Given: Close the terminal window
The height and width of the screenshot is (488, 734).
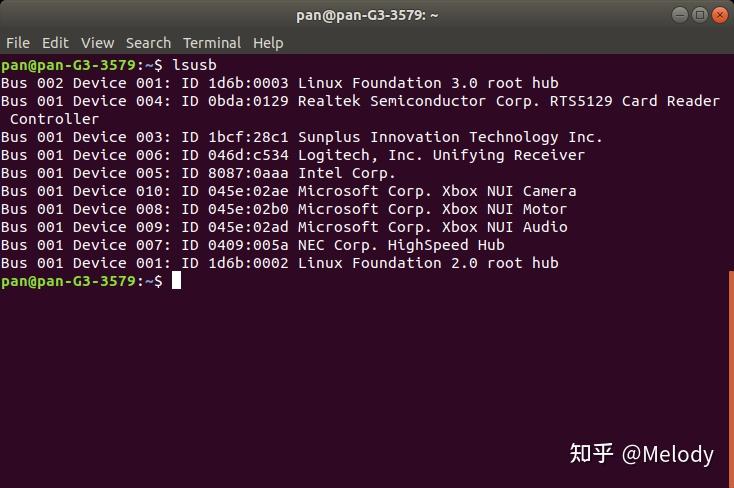Looking at the screenshot, I should tap(719, 15).
